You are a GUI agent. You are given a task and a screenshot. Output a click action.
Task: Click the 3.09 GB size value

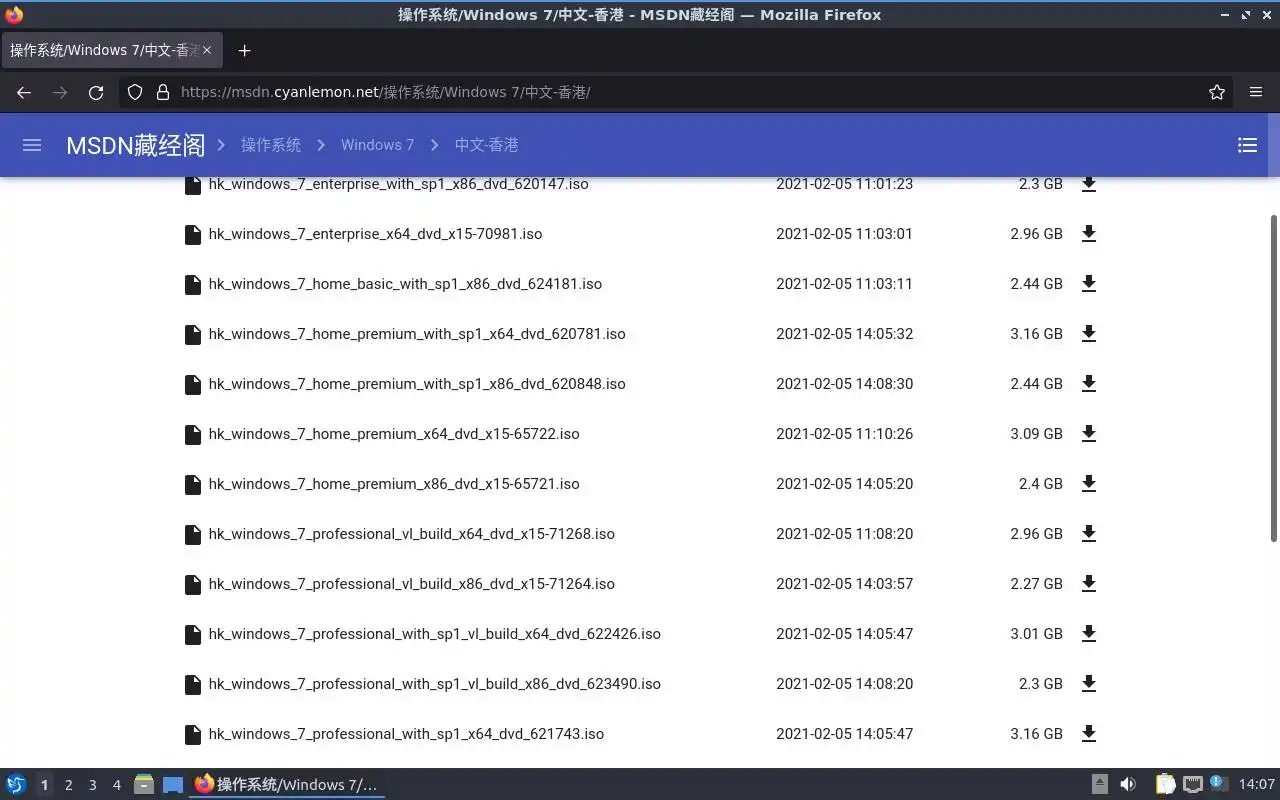click(x=1036, y=434)
